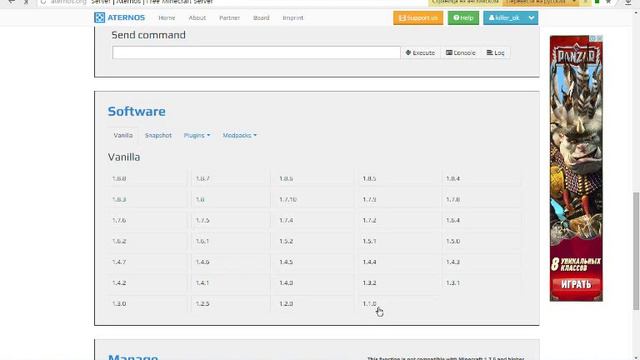Select Vanilla version 1.7.8
Viewport: 640px width, 360px height.
(481, 199)
